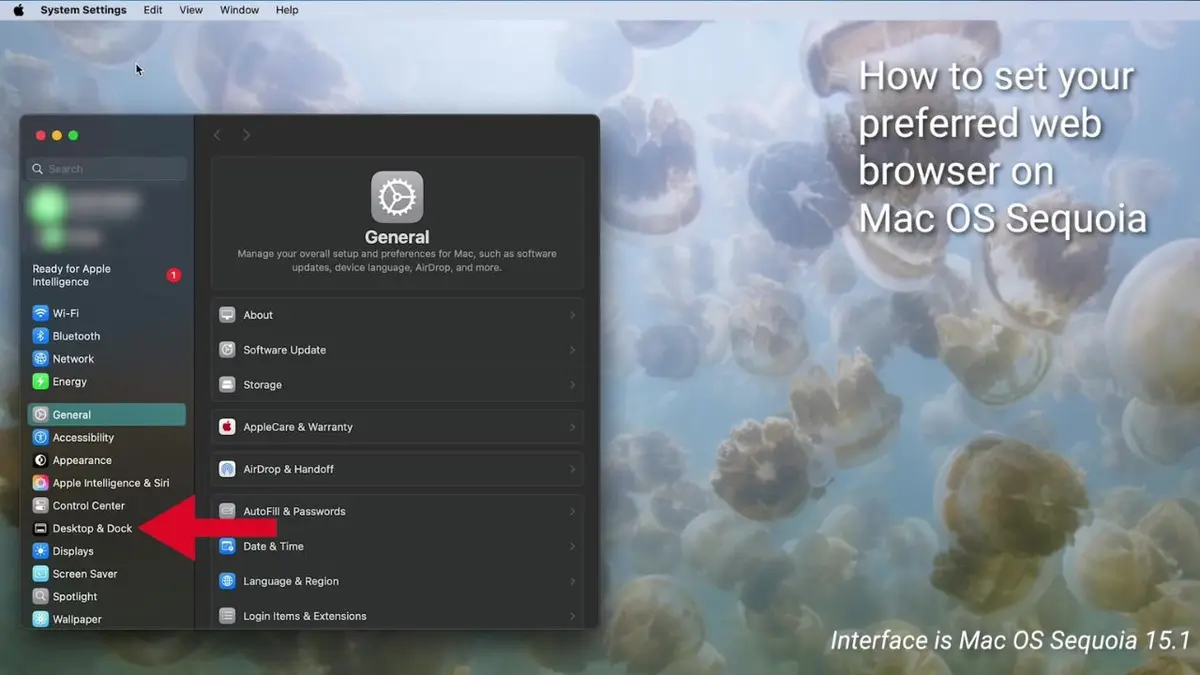Click the Accessibility icon in sidebar
This screenshot has width=1200, height=675.
point(40,437)
